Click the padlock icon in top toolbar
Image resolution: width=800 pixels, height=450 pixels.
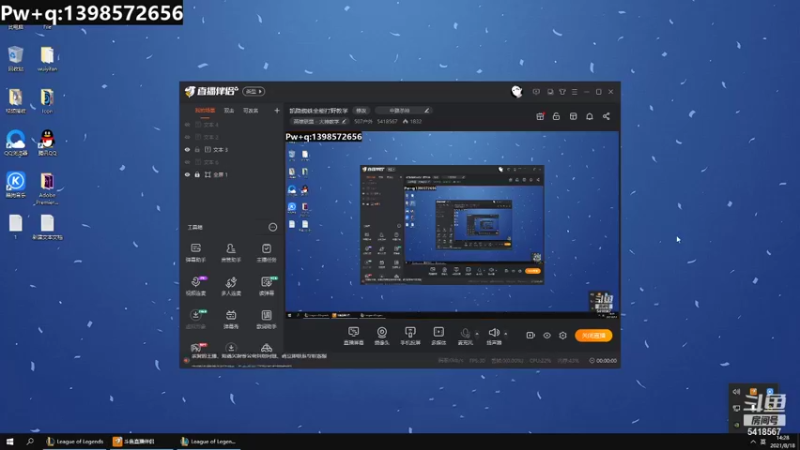556,116
